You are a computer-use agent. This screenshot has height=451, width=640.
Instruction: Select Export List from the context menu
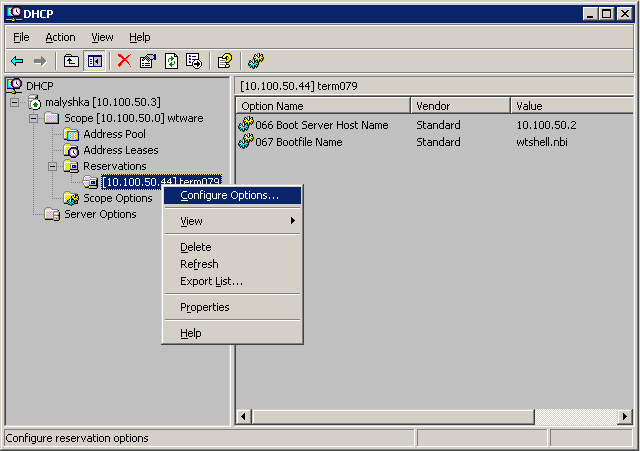(211, 281)
